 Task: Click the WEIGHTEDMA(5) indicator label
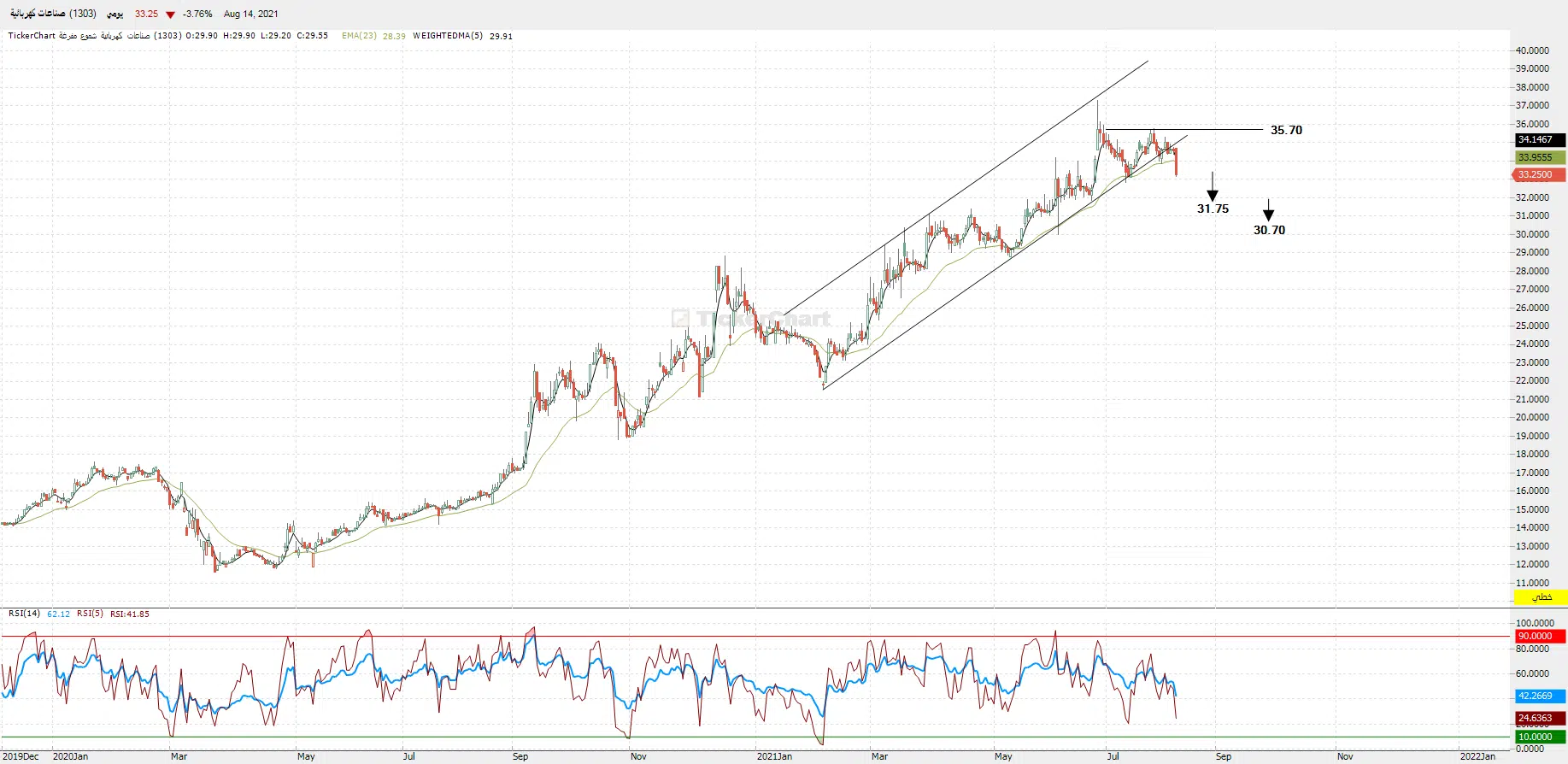pyautogui.click(x=447, y=36)
